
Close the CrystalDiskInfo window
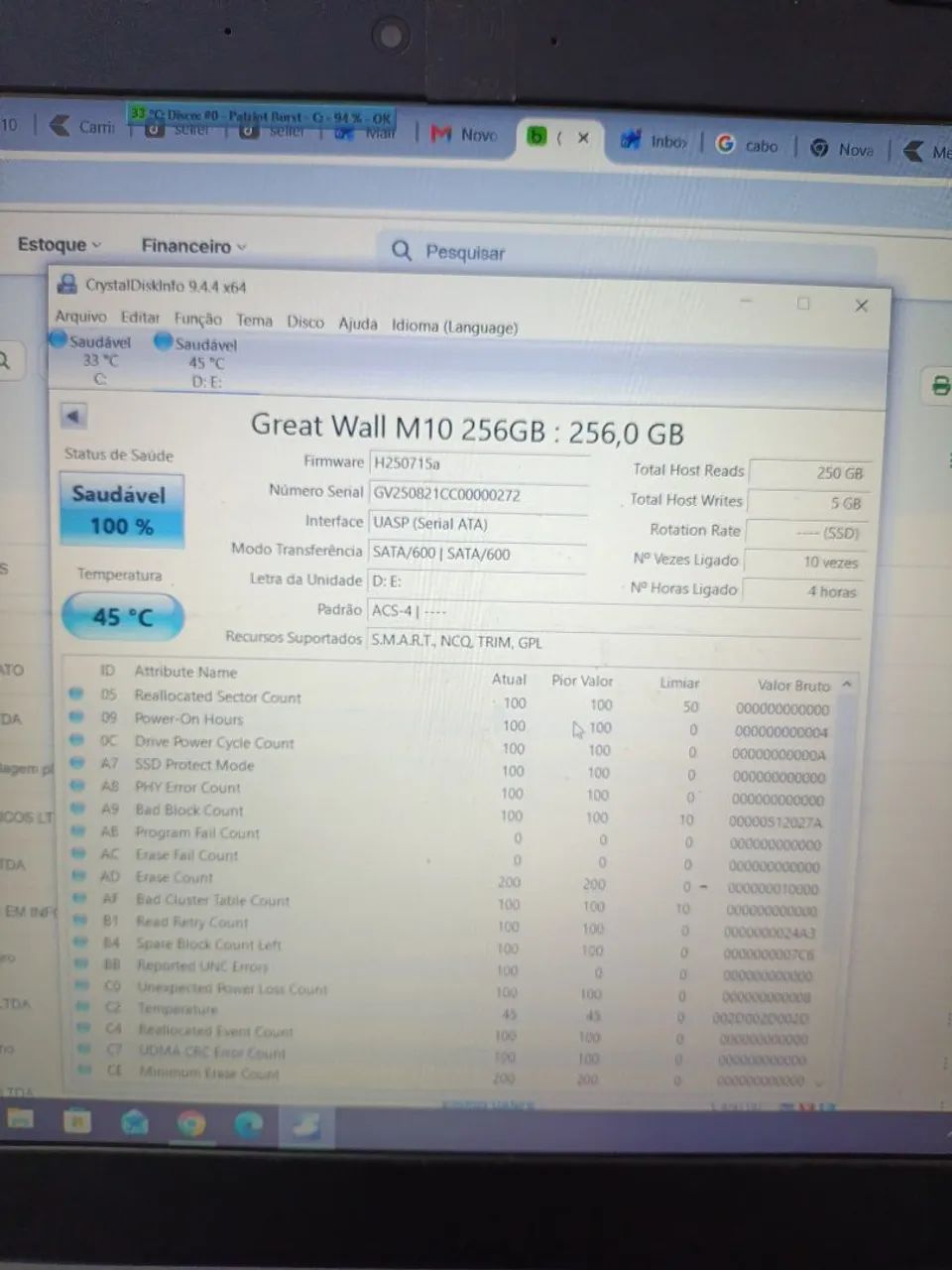(x=862, y=306)
